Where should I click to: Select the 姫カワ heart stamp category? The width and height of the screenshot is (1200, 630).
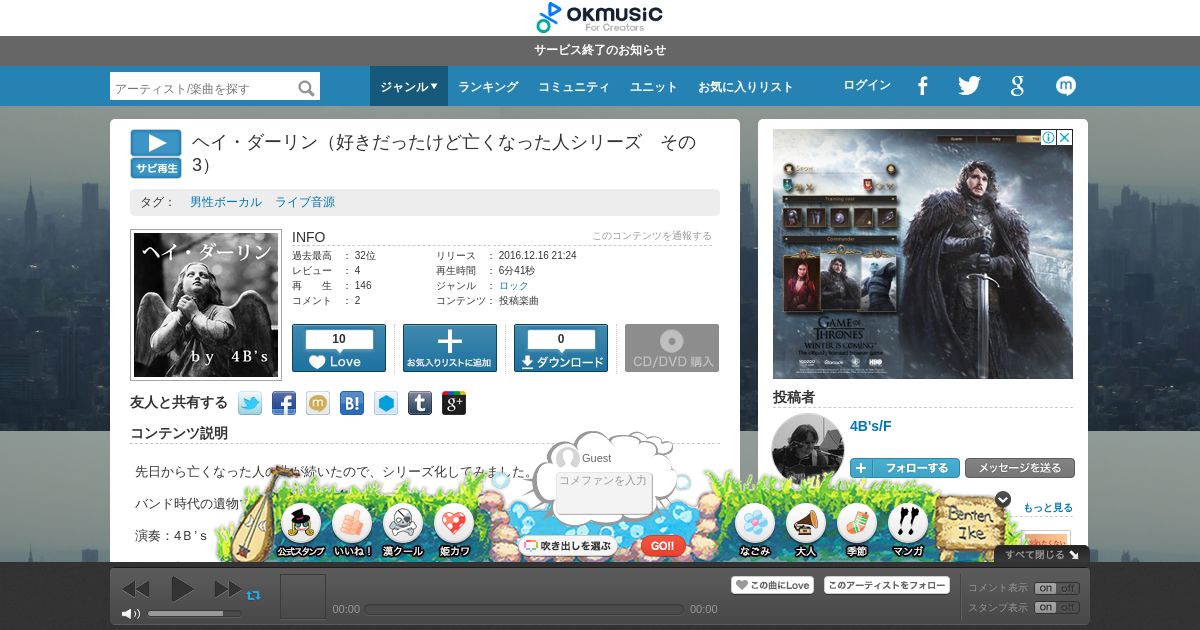pyautogui.click(x=454, y=530)
